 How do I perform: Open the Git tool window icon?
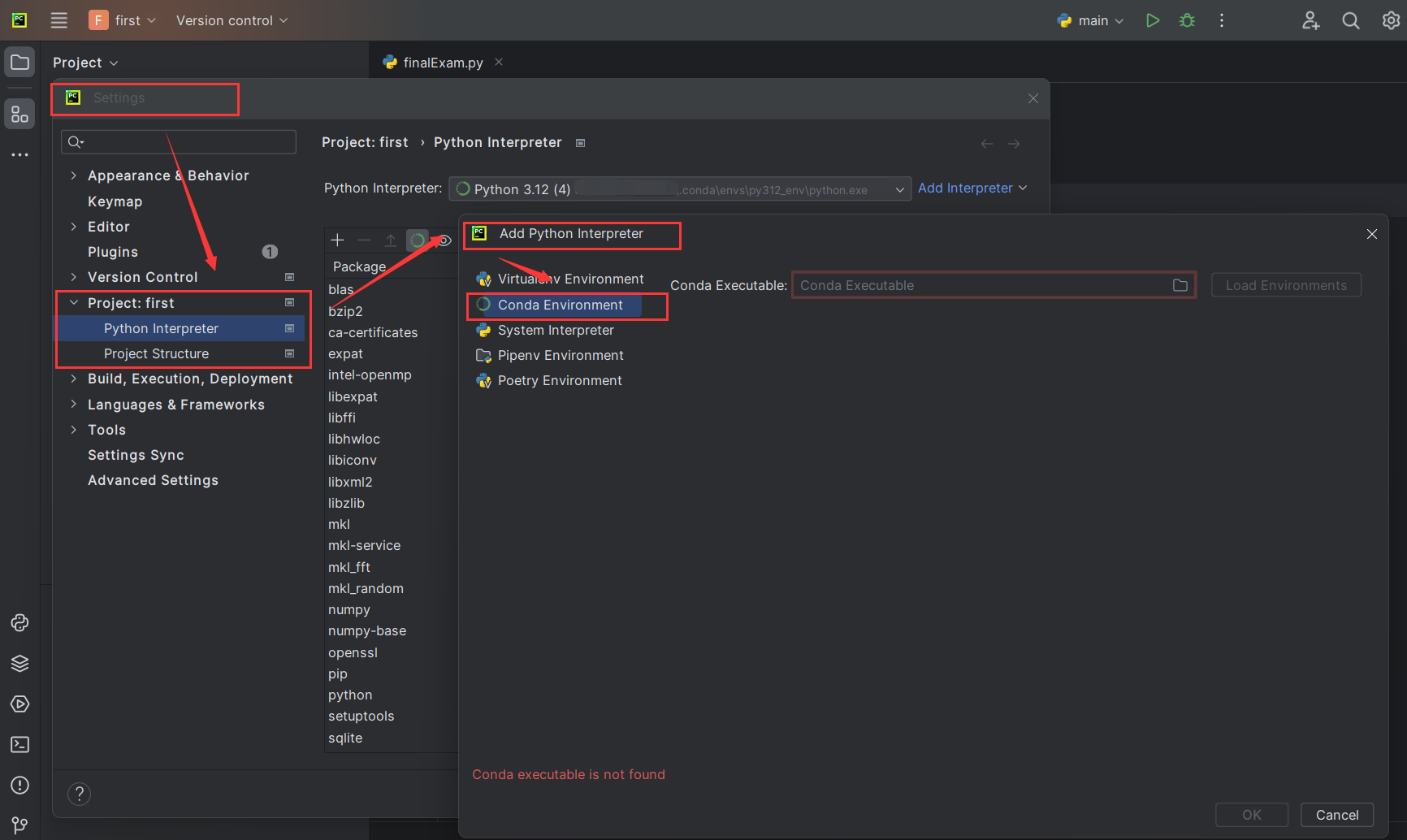19,826
